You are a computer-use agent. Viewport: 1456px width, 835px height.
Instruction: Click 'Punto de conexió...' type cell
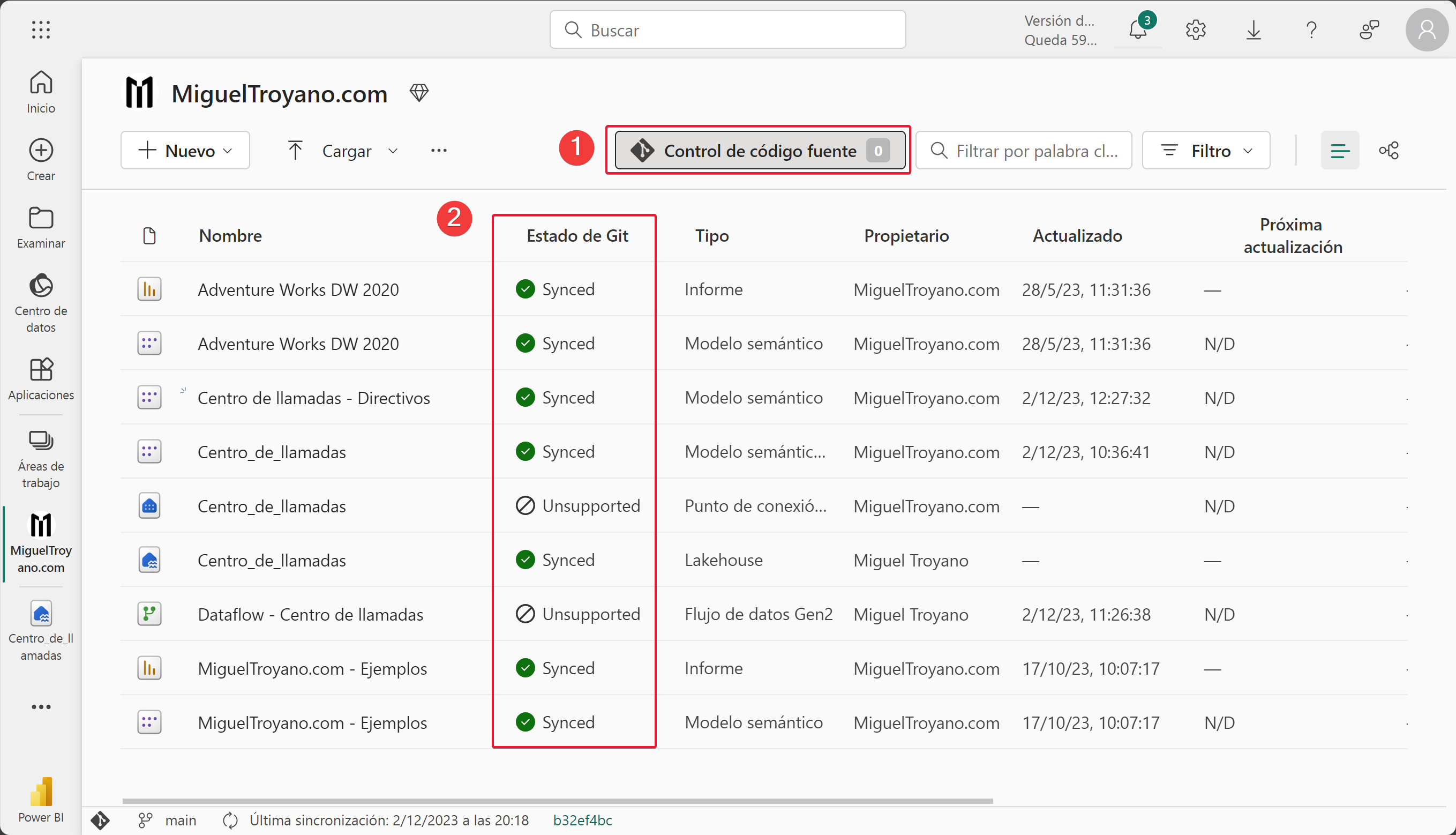(x=755, y=506)
